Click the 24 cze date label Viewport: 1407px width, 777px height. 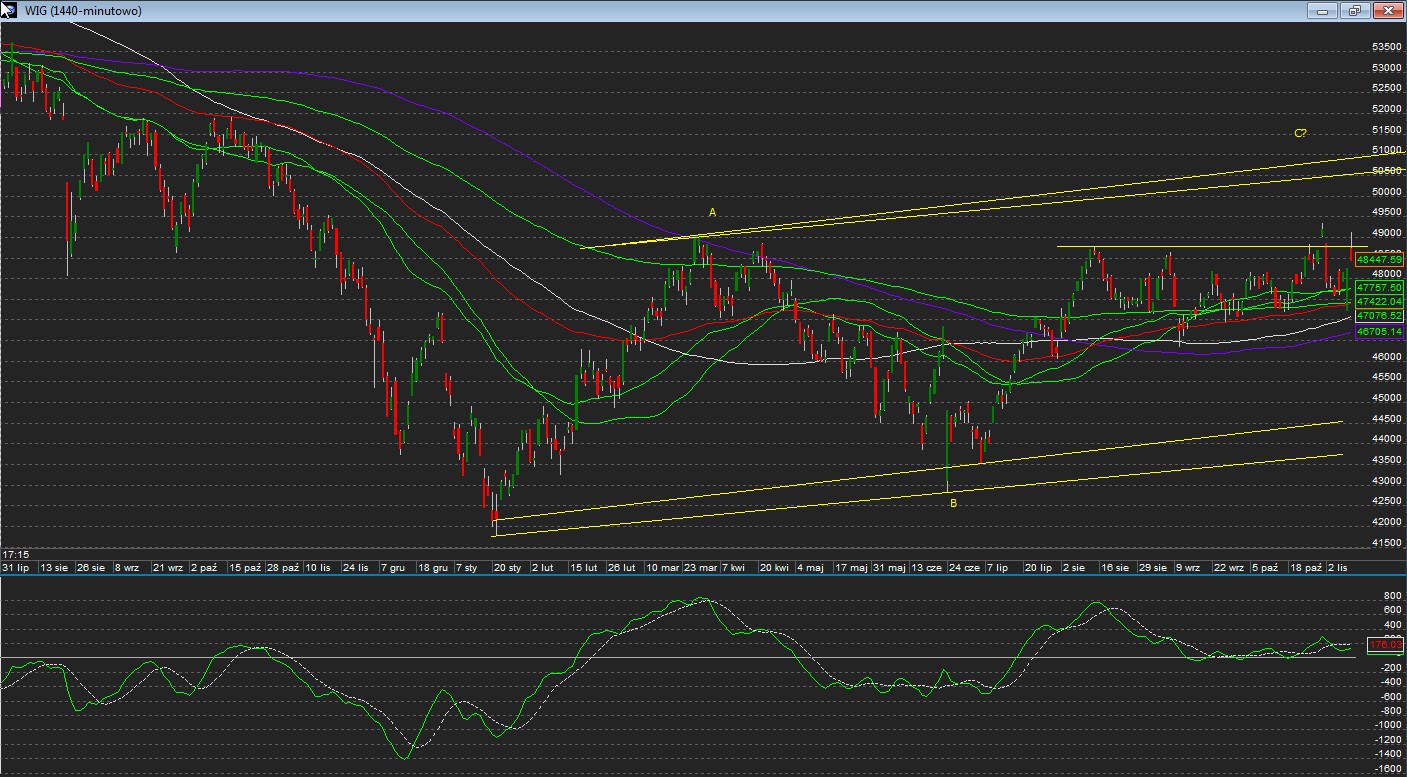coord(965,567)
